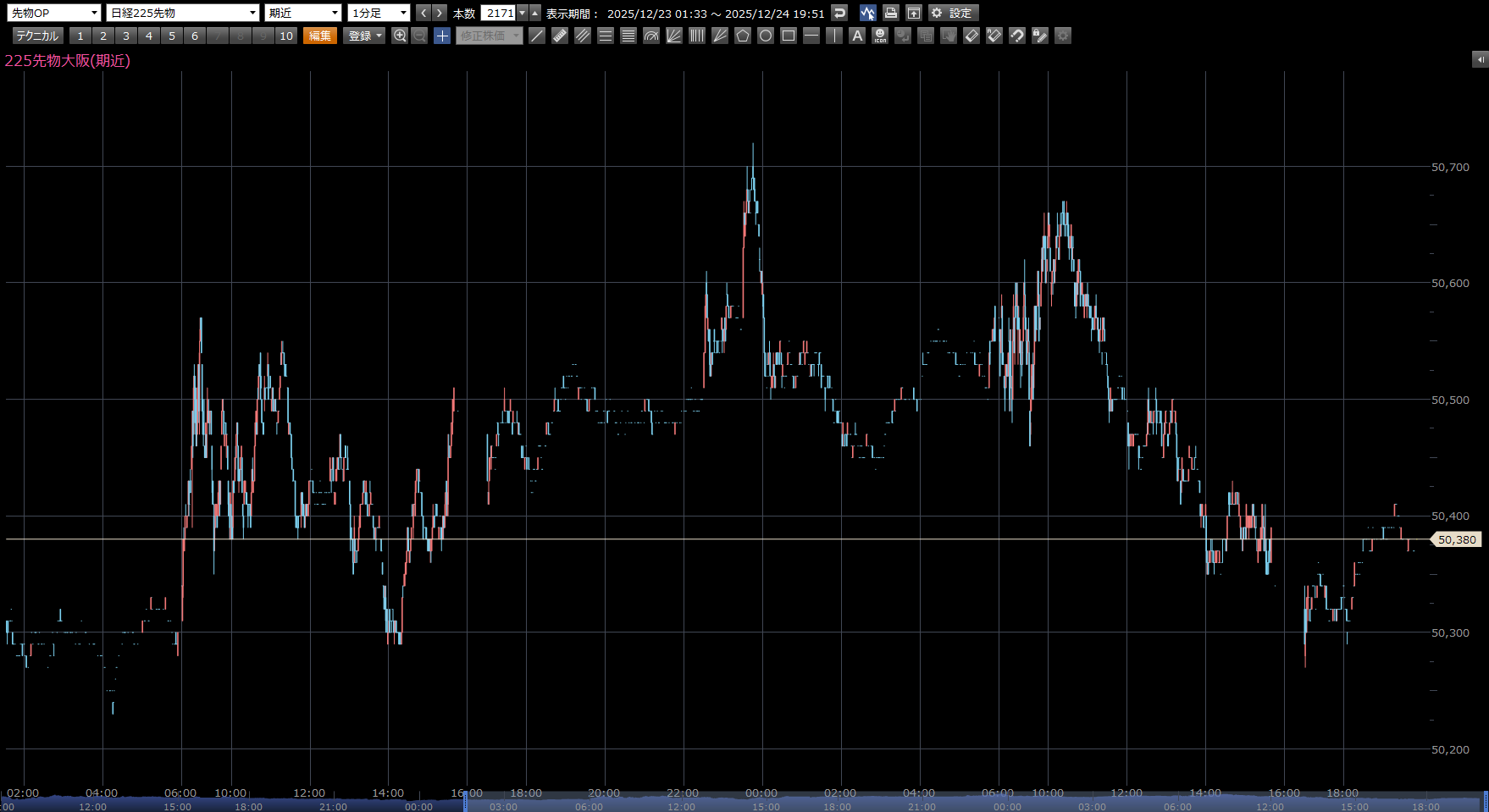Open the 先物OP product type dropdown
Screen dimensions: 1489x812
54,13
